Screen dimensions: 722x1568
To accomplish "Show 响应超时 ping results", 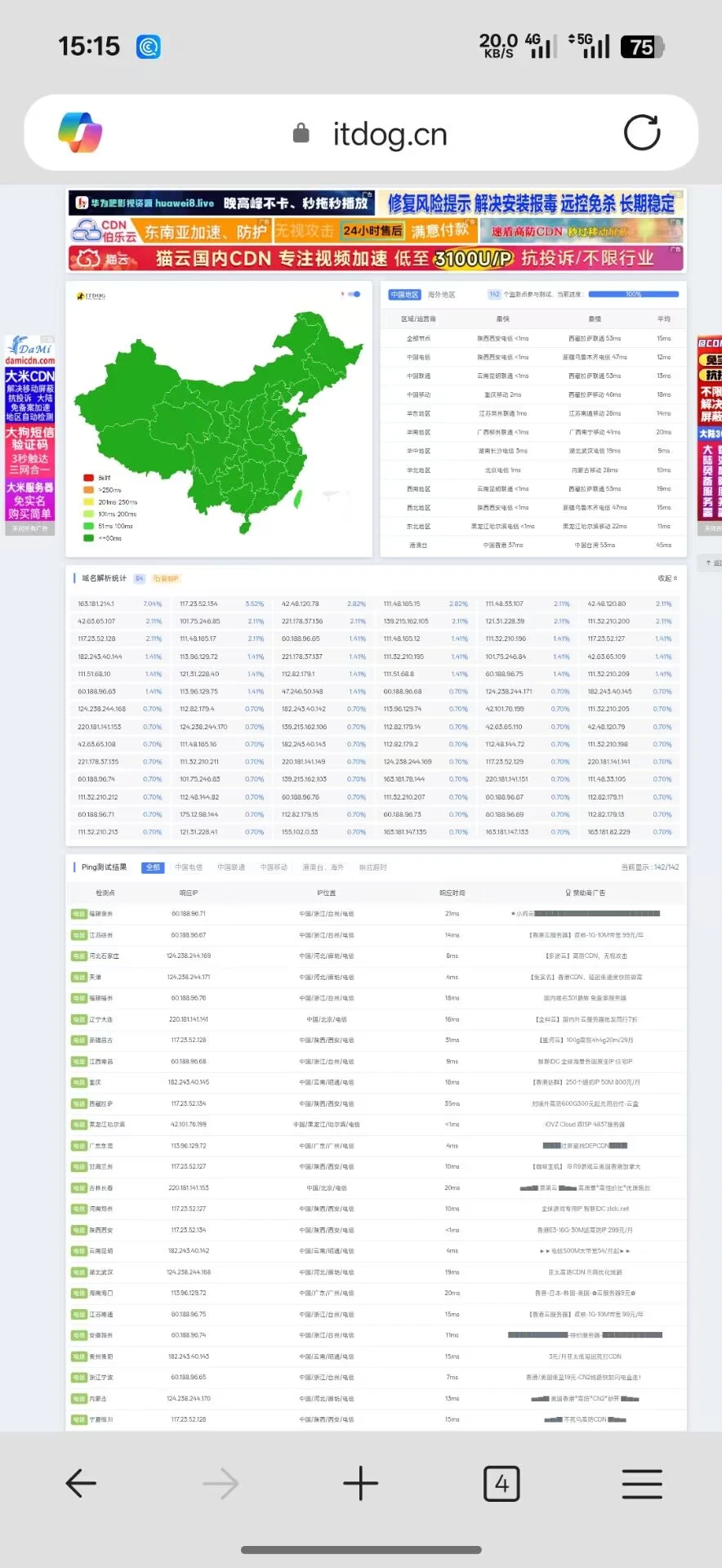I will tap(373, 867).
